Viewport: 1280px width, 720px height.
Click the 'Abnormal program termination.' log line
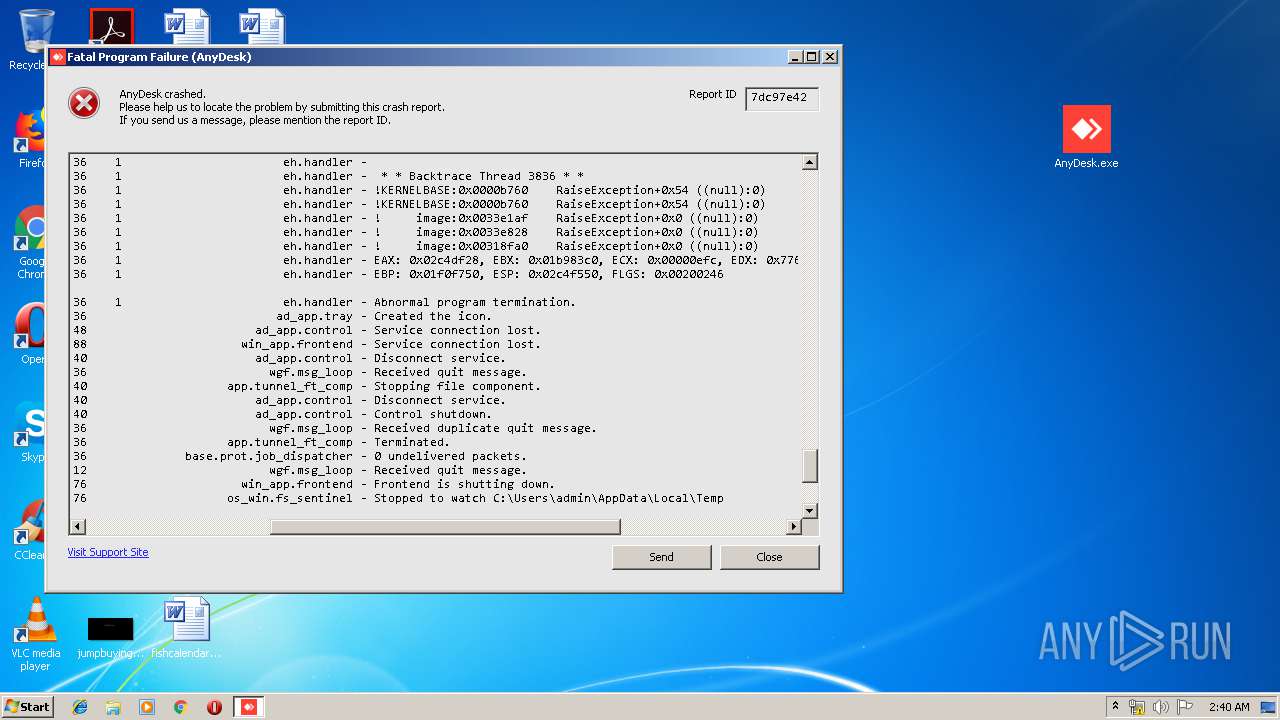click(475, 302)
